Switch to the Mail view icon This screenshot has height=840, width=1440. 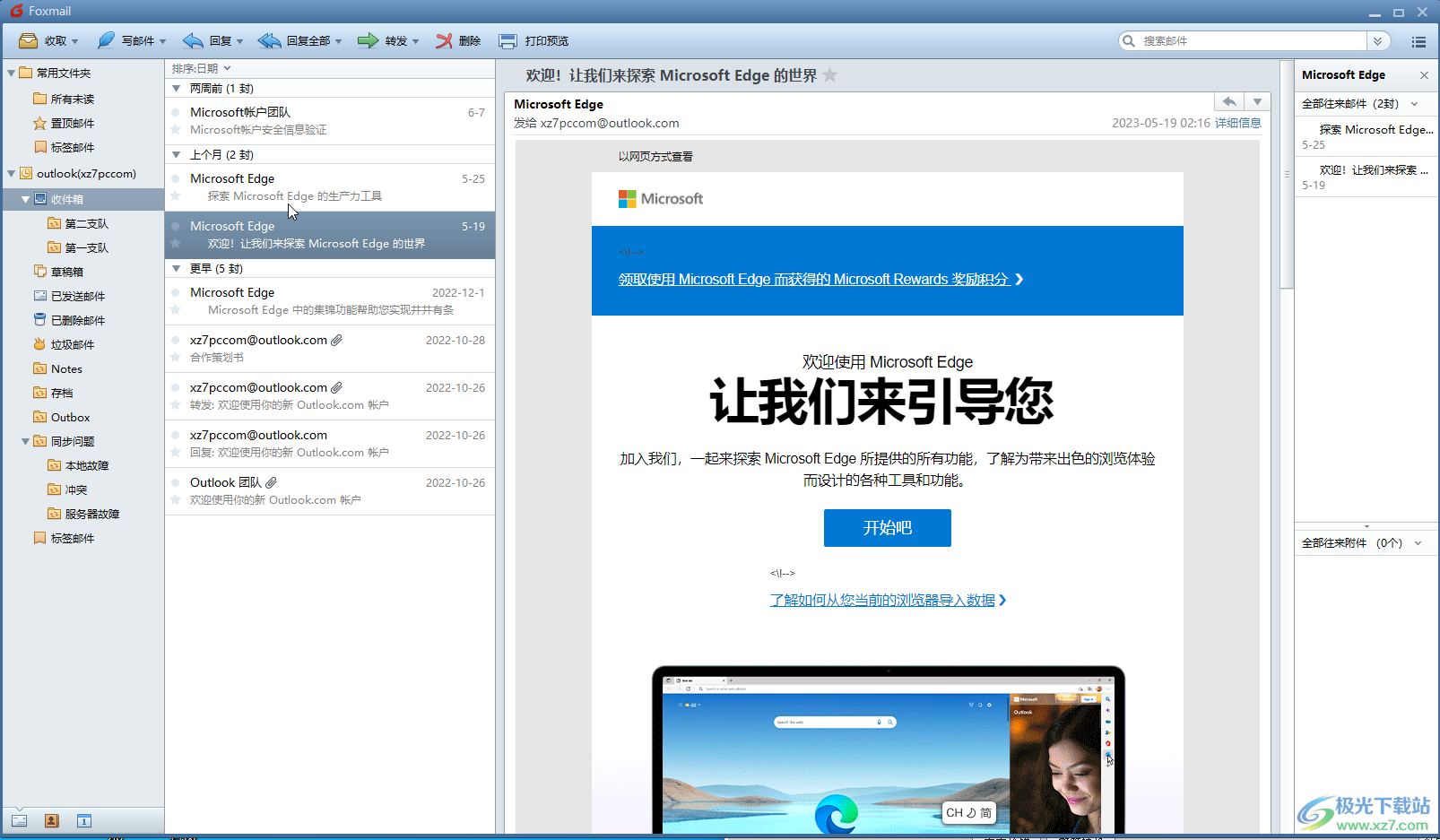point(19,820)
